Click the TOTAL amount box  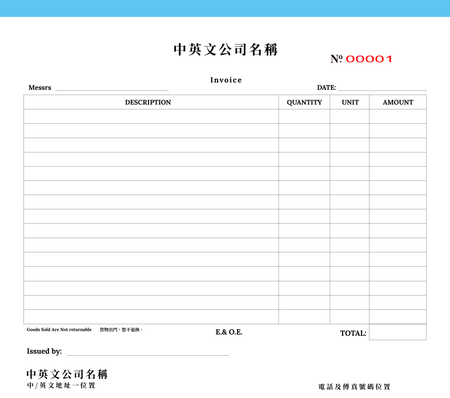[398, 332]
